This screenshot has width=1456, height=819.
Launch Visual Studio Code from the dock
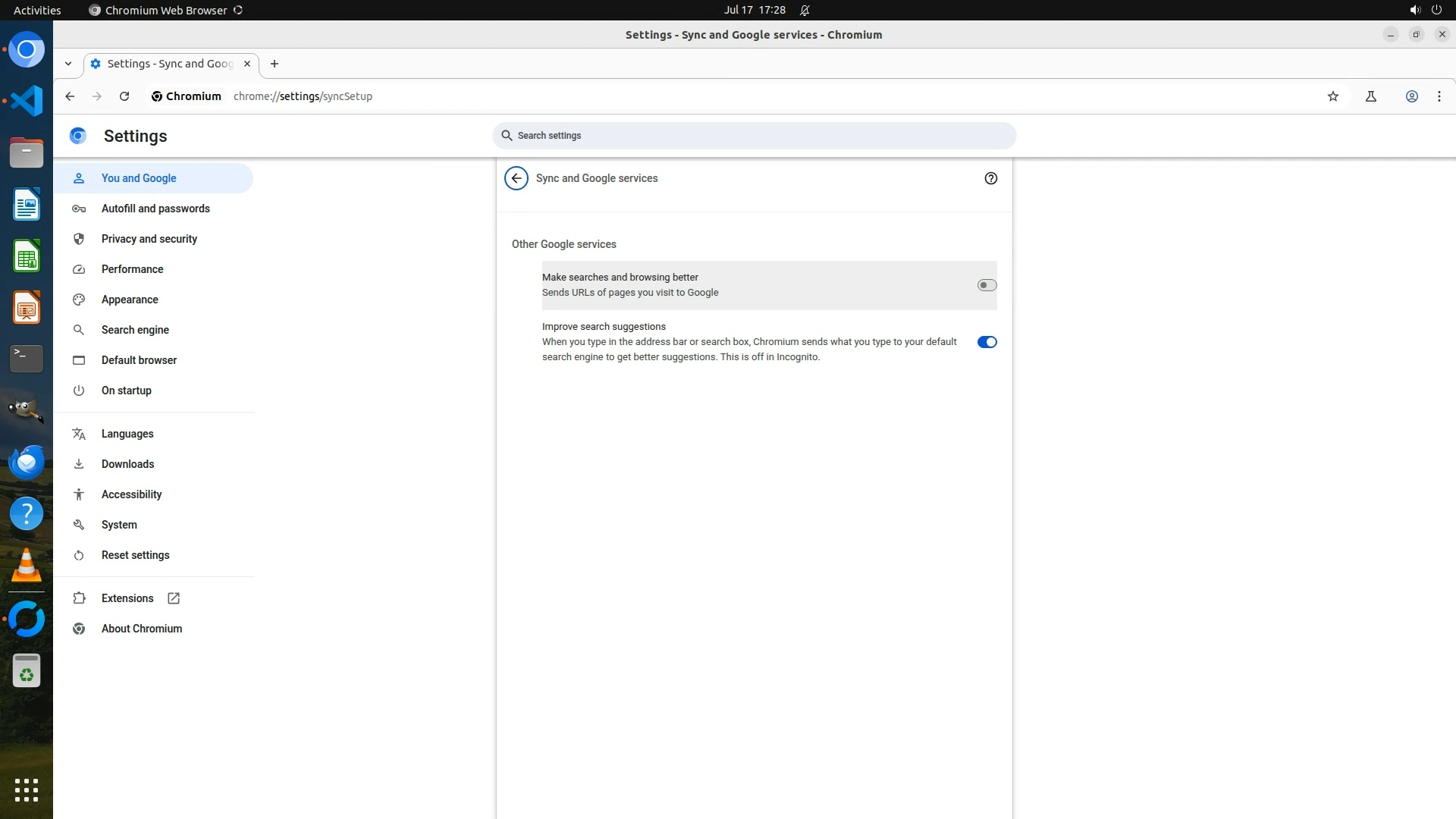coord(27,100)
